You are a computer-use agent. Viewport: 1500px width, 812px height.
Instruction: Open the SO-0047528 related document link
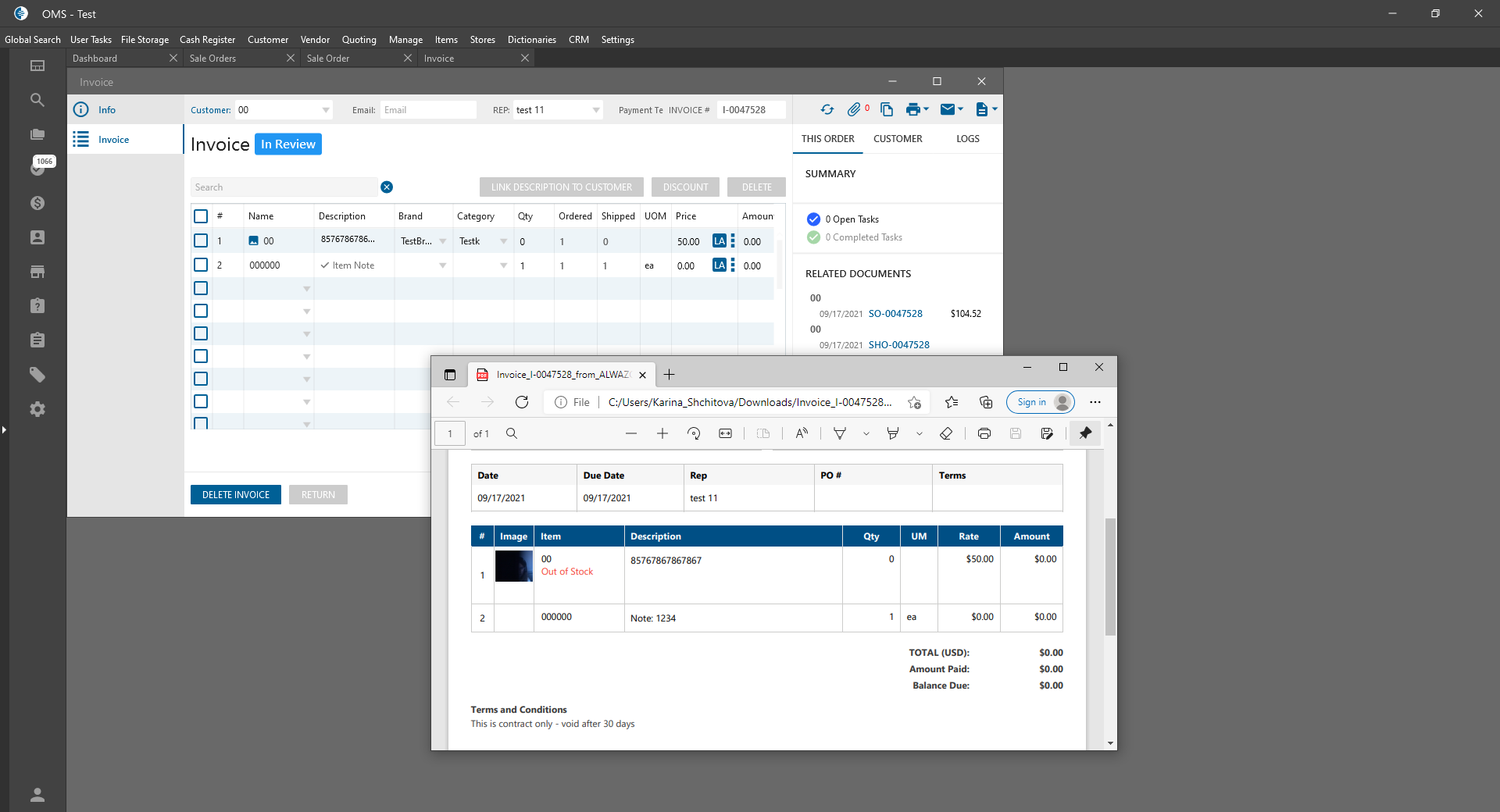(895, 314)
